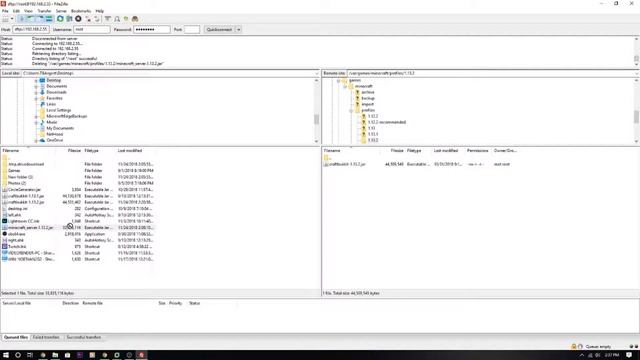Sort local files by Filesize column
This screenshot has width=640, height=360.
pyautogui.click(x=74, y=151)
